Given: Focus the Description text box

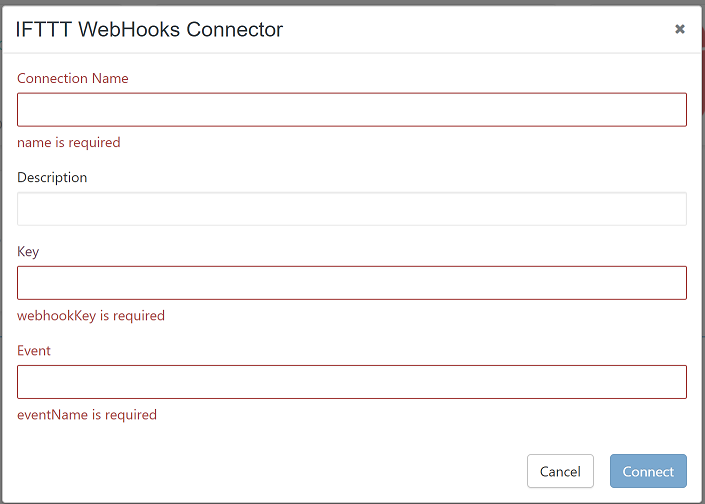Looking at the screenshot, I should 352,209.
